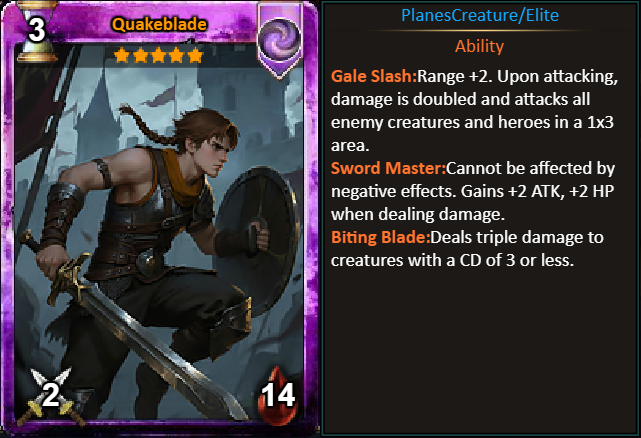The height and width of the screenshot is (438, 641).
Task: Click the cooldown number 3
Action: (37, 30)
